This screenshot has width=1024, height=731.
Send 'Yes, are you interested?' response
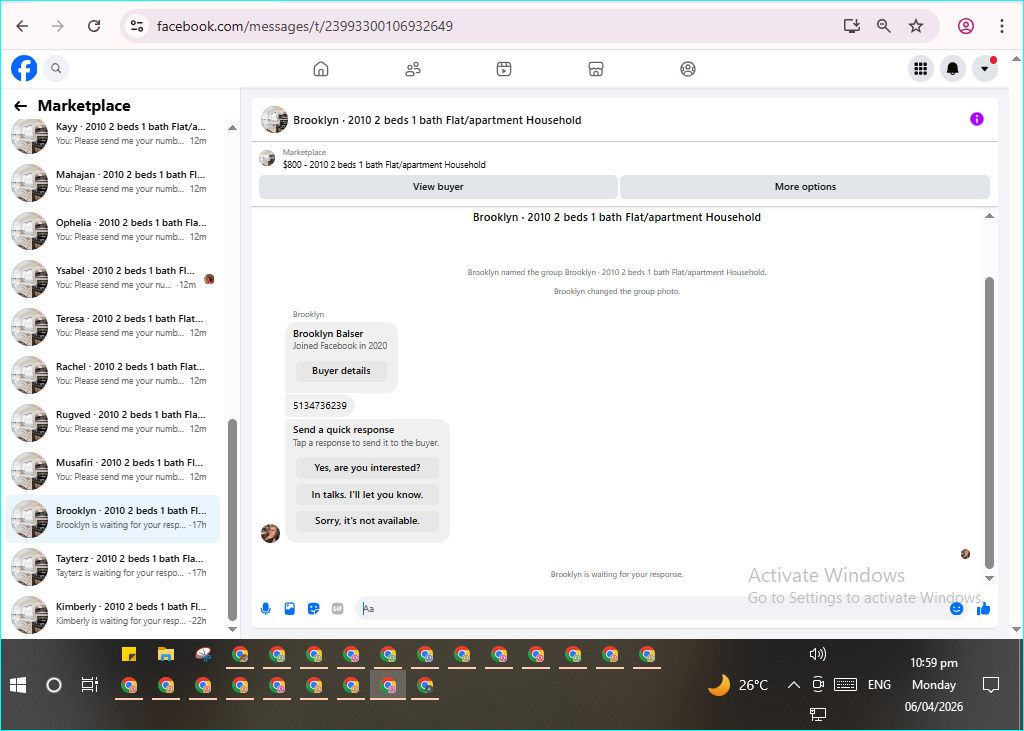point(367,468)
